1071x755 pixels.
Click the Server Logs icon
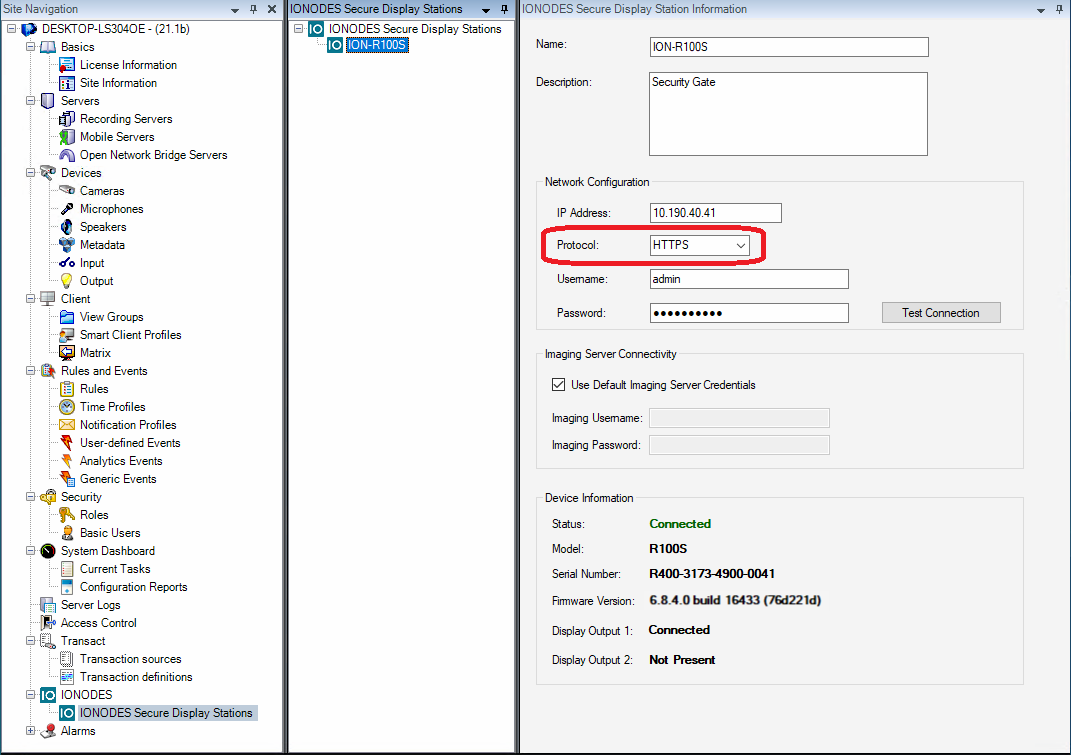coord(48,605)
